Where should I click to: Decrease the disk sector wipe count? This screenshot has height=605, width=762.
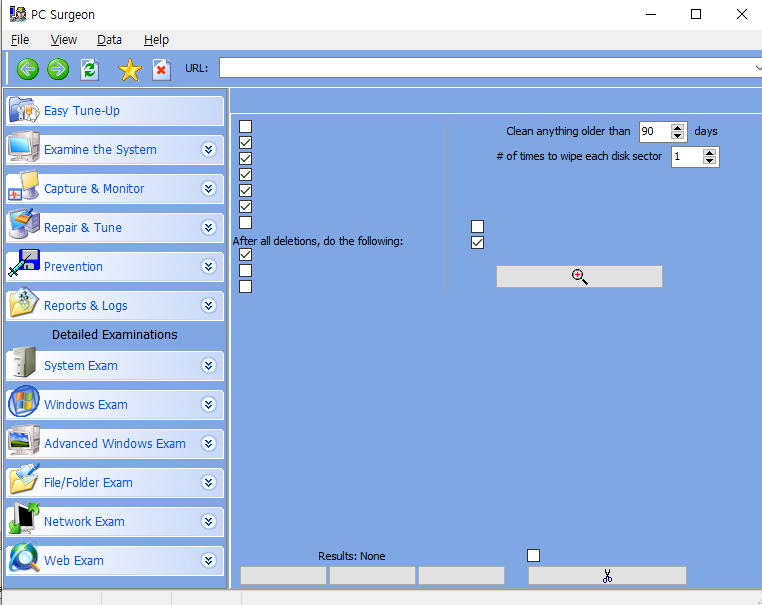[x=710, y=161]
